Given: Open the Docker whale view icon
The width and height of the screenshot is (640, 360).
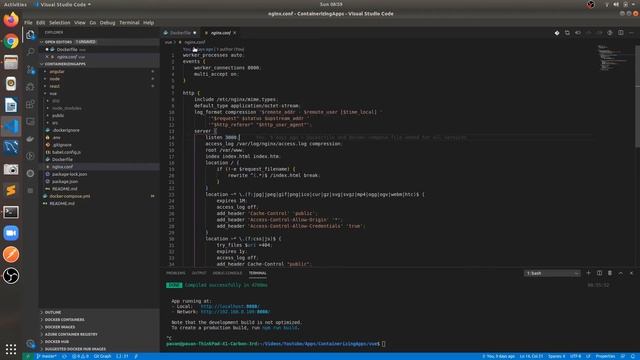Looking at the screenshot, I should (x=30, y=139).
